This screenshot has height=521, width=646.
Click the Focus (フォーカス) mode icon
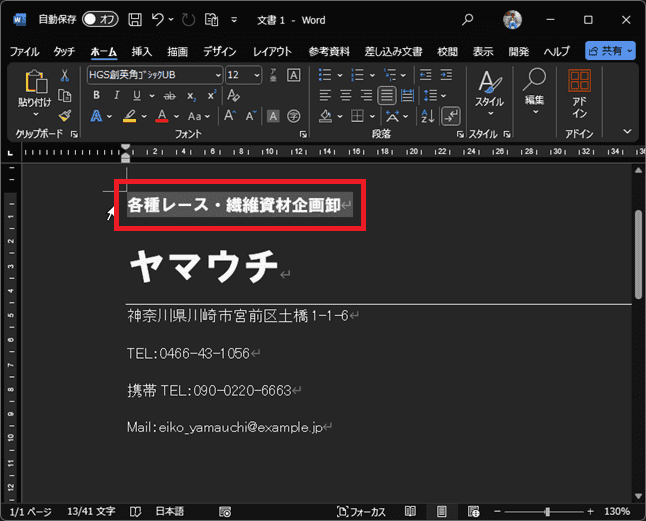coord(361,511)
